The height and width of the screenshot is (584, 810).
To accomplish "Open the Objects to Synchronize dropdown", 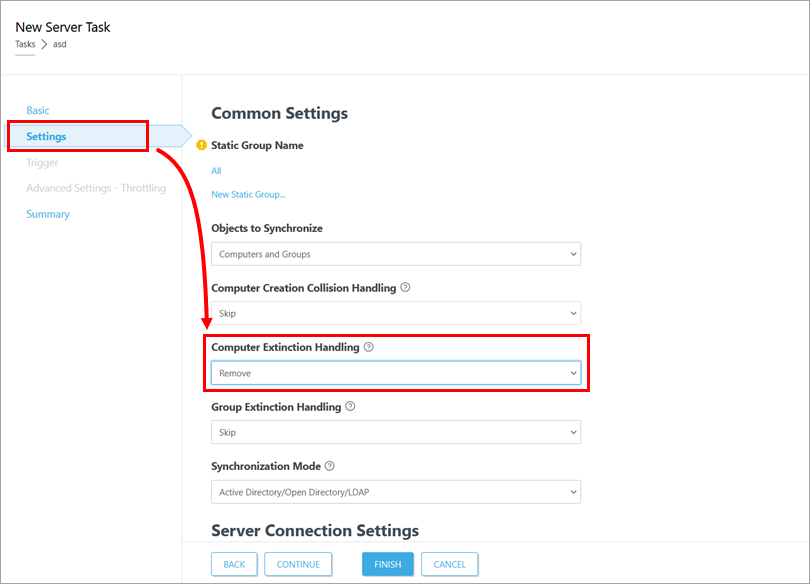I will [x=396, y=254].
